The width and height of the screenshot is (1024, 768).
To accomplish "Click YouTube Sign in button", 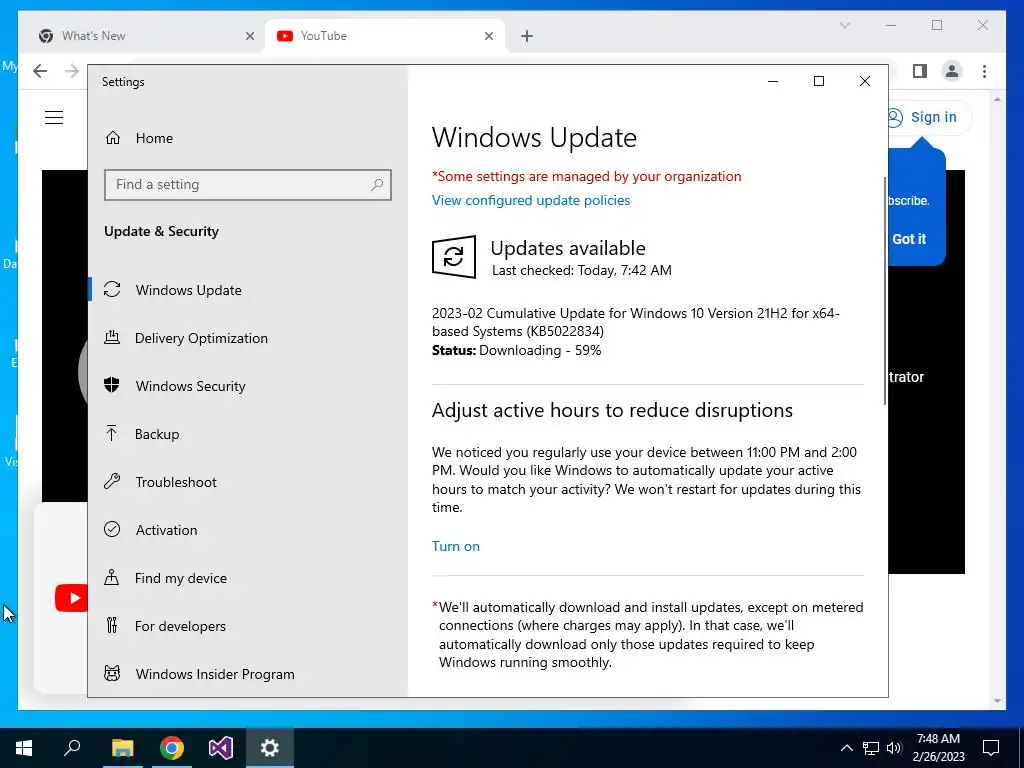I will click(929, 118).
